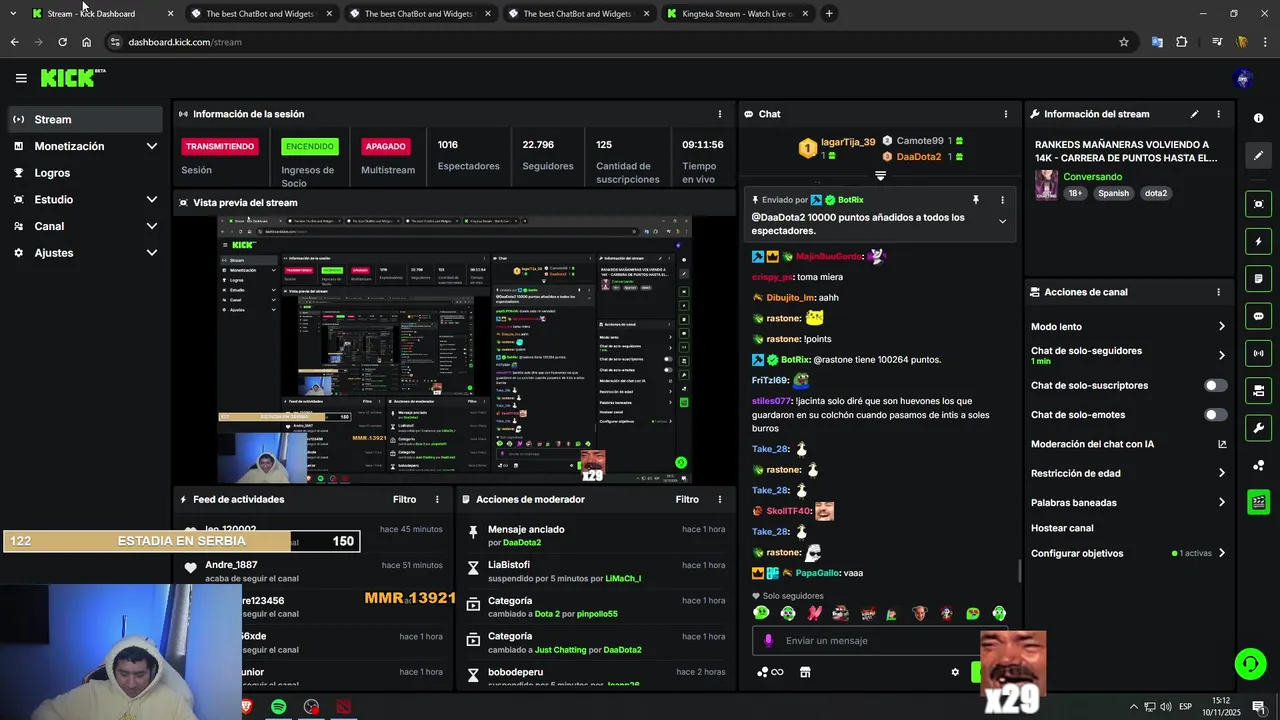1280x720 pixels.
Task: Switch to the second browser tab, best ChatBot
Action: tap(260, 14)
